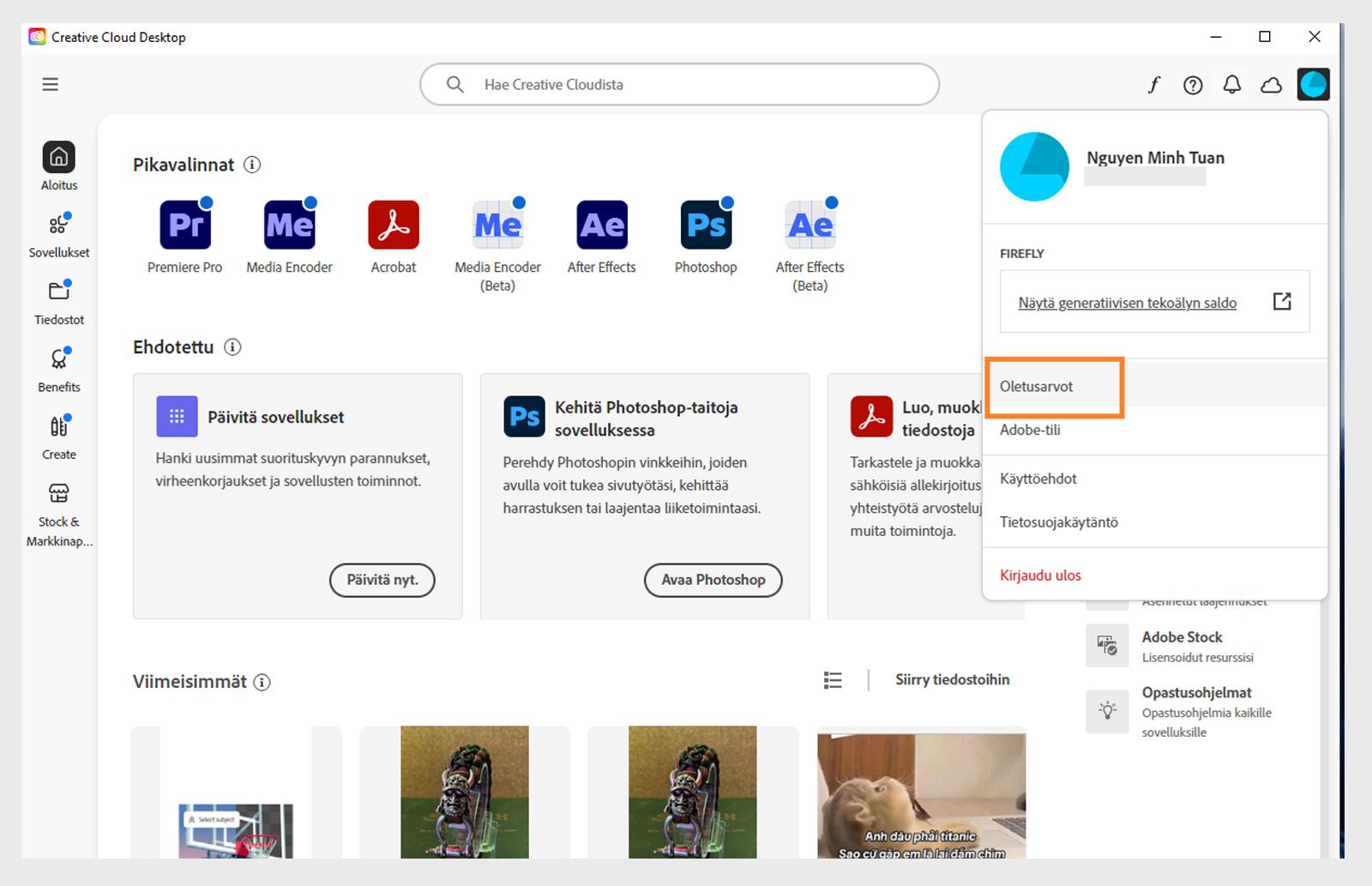Open Acrobat icon in Pikavalinnat
Viewport: 1372px width, 886px height.
pos(393,225)
